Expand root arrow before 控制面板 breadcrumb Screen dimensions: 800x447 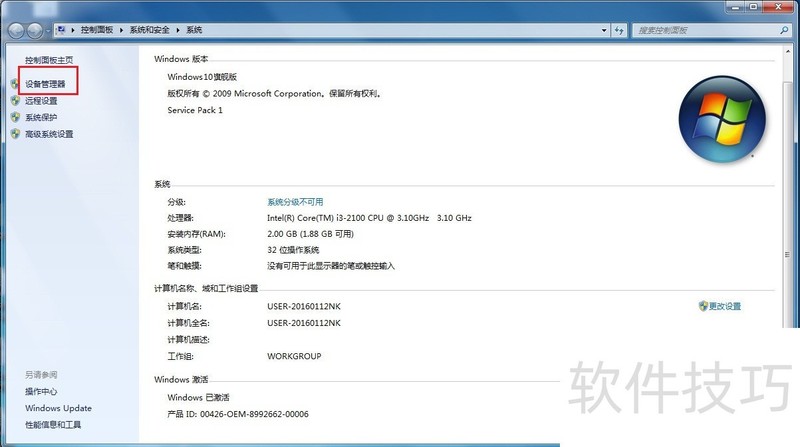73,30
